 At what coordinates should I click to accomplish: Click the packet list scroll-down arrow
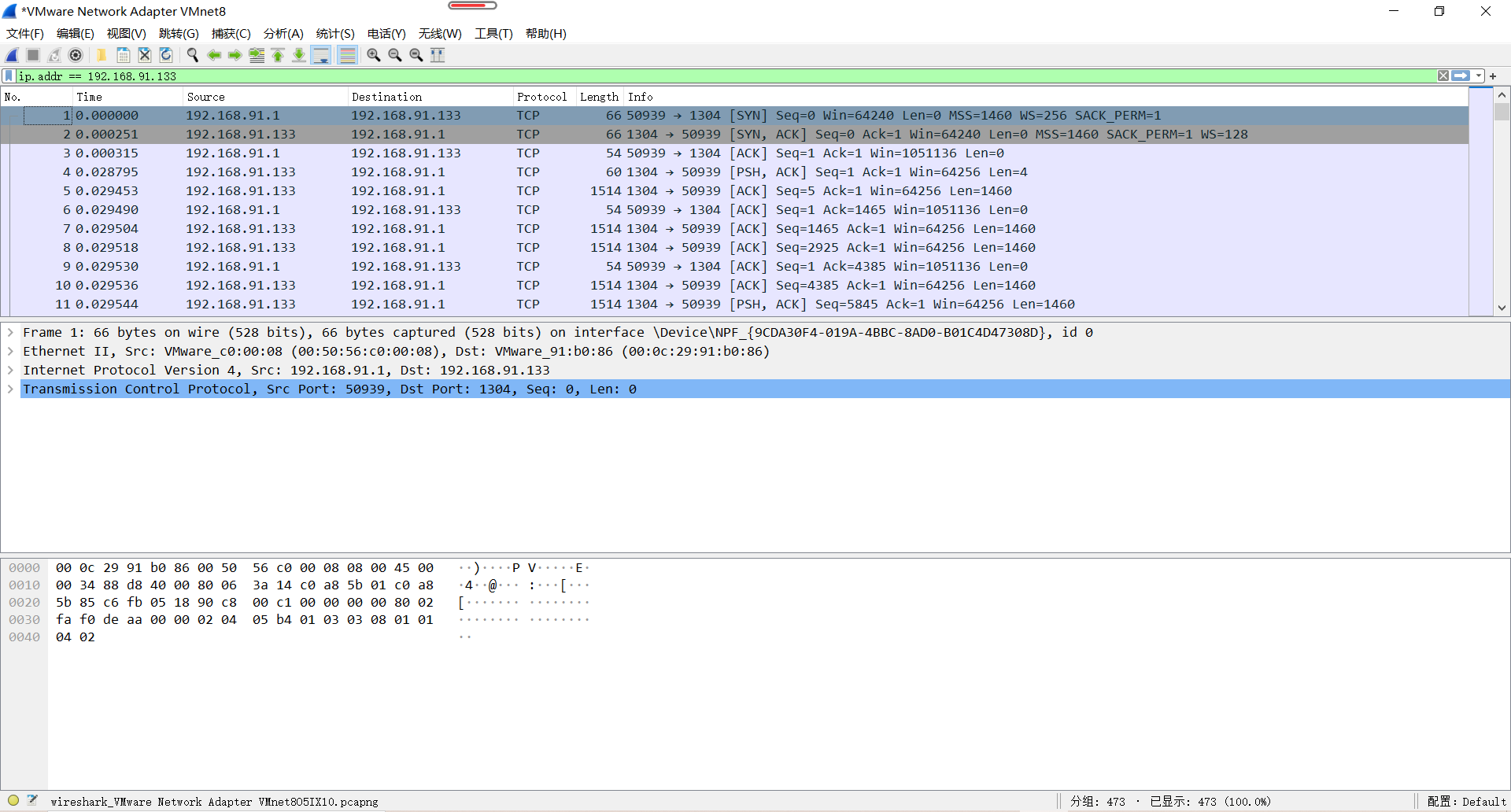pos(1502,308)
